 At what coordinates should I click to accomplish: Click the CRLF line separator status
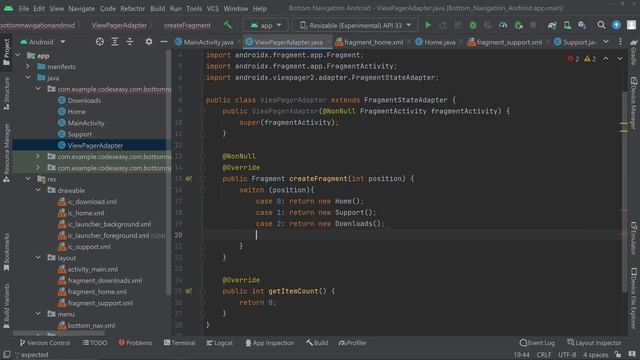(544, 355)
